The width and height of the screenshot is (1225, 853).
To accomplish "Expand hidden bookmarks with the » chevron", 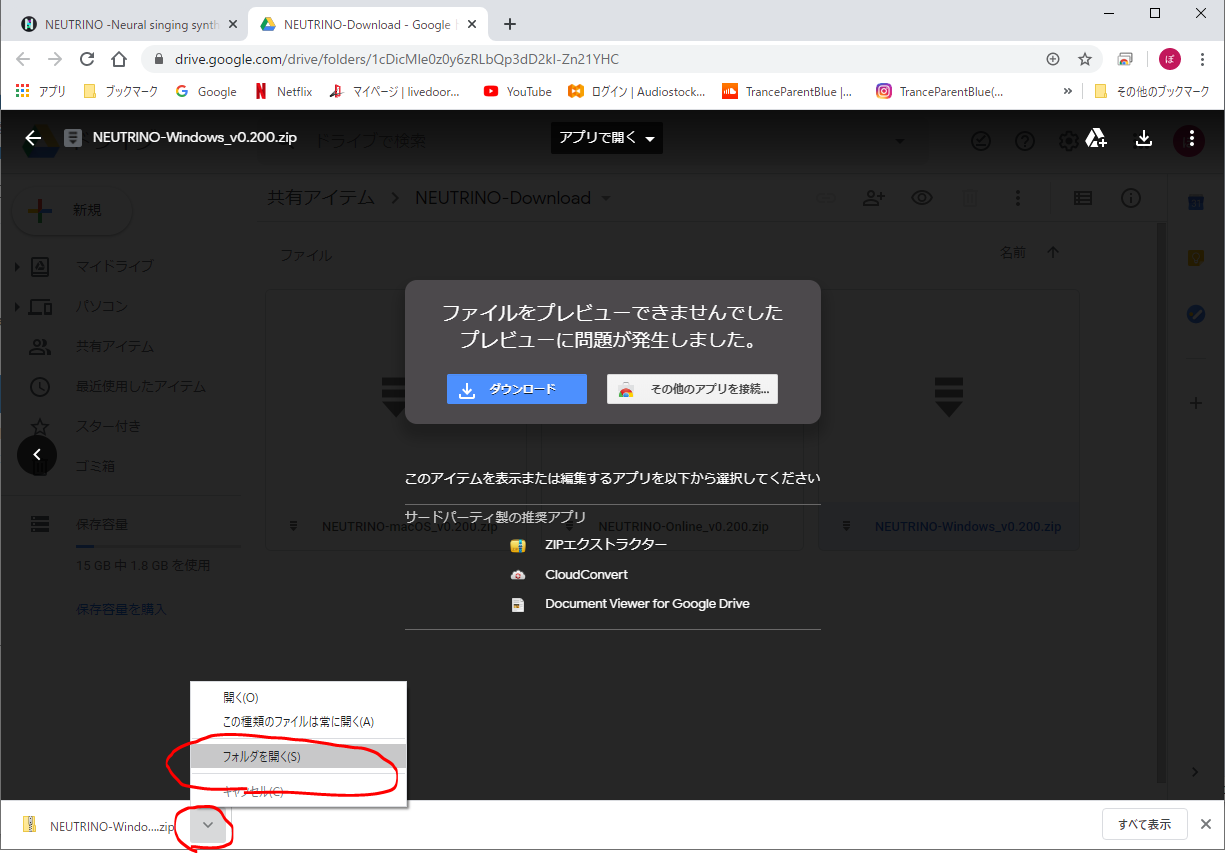I will [1067, 91].
